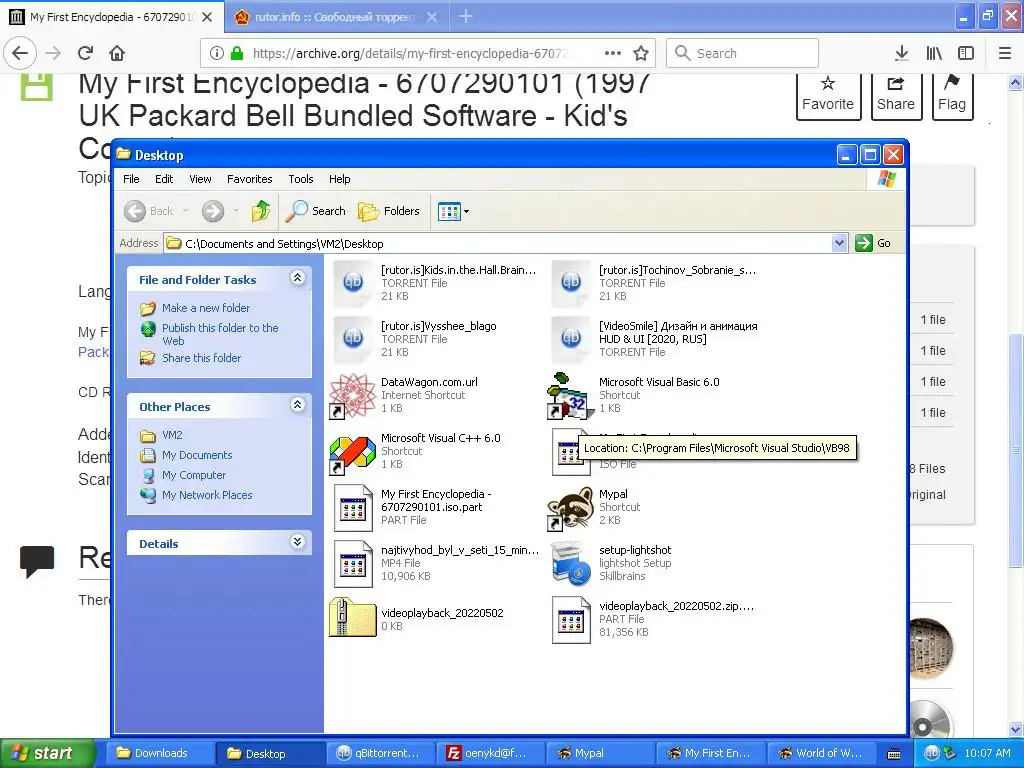The width and height of the screenshot is (1024, 768).
Task: Open the Tools menu in Explorer
Action: tap(301, 179)
